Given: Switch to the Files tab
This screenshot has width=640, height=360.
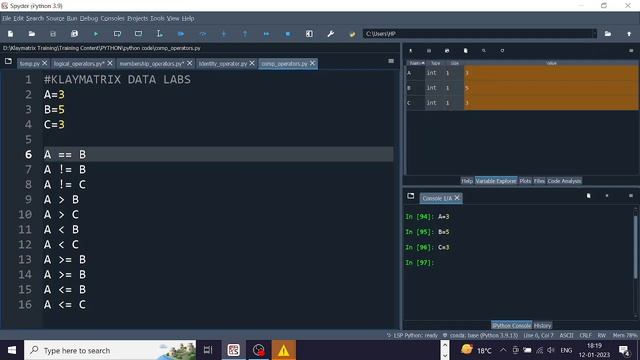Looking at the screenshot, I should (x=539, y=181).
